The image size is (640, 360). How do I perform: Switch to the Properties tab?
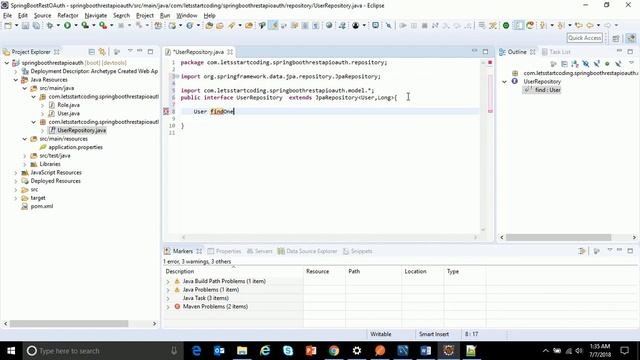click(224, 251)
